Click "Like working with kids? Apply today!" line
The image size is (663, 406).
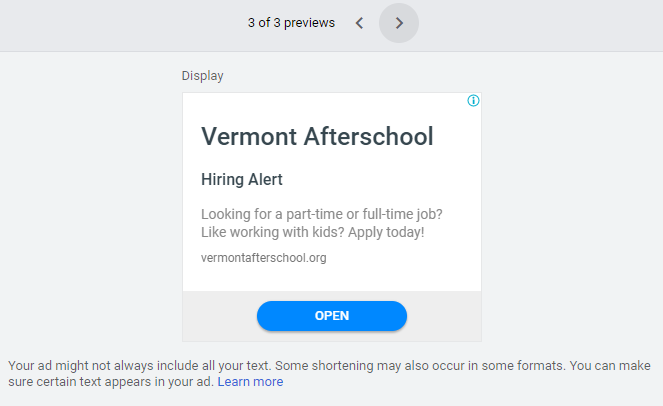coord(313,233)
